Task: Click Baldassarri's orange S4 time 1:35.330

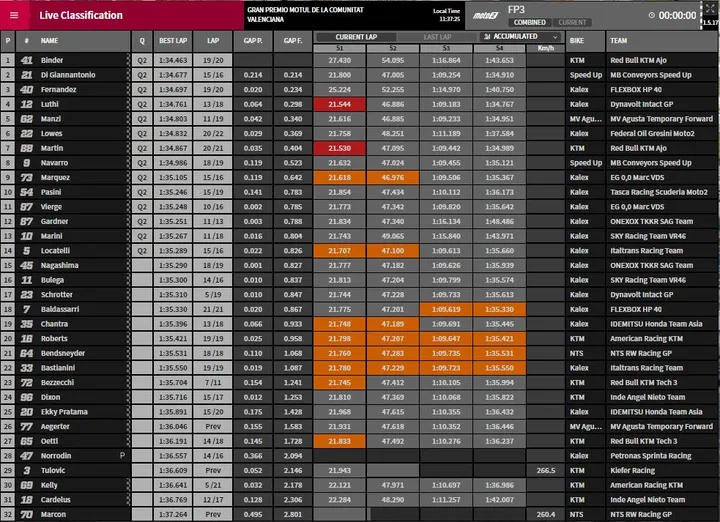Action: (x=499, y=309)
